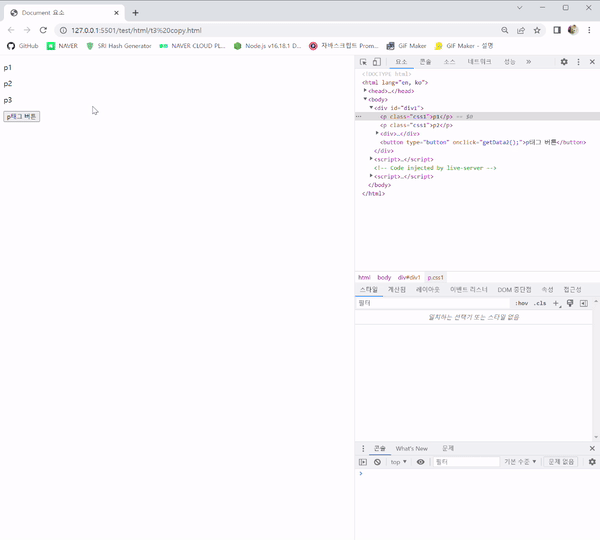Viewport: 600px width, 540px height.
Task: Toggle the rendering emulation brush icon in Styles
Action: click(570, 303)
